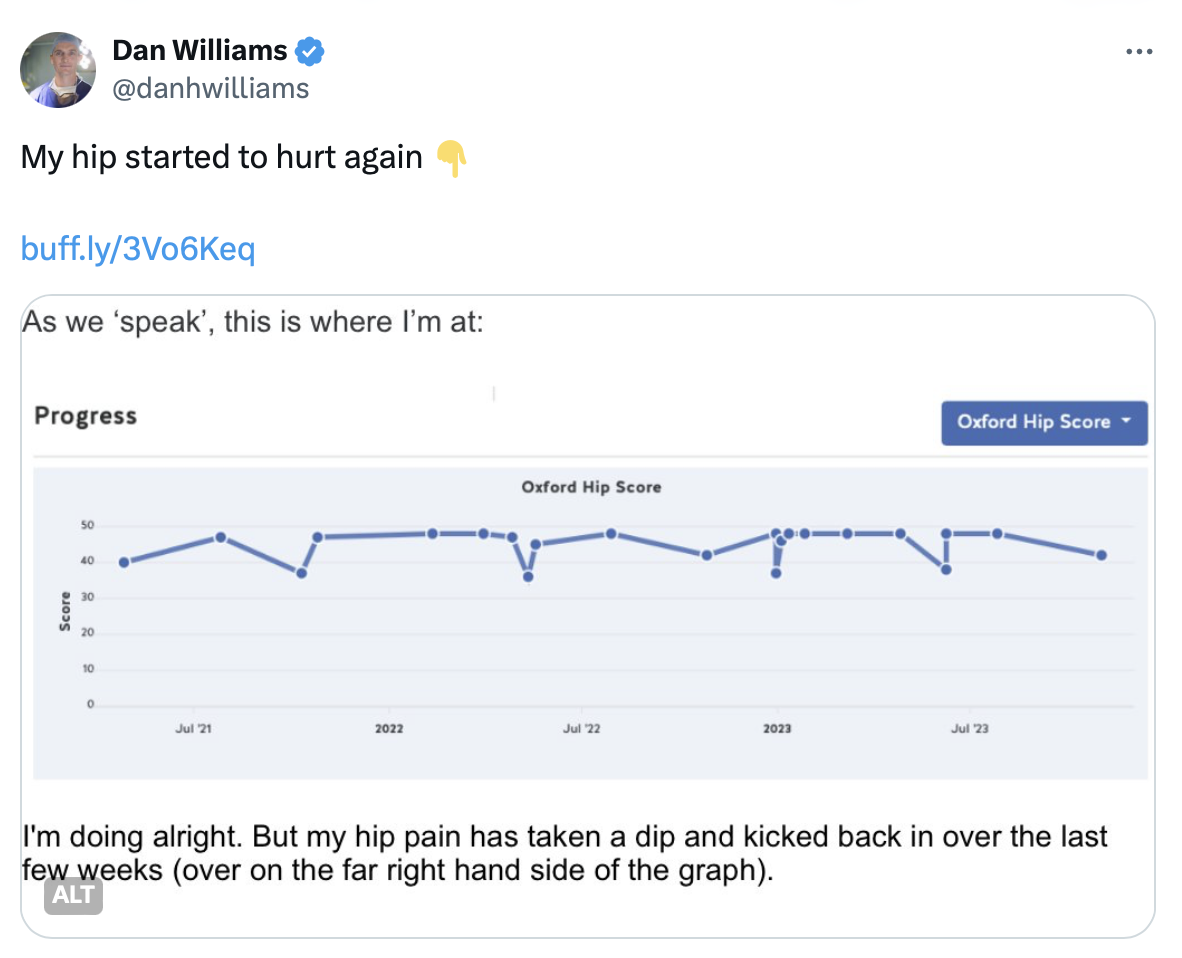The height and width of the screenshot is (958, 1182).
Task: Click the ALT badge on the image
Action: tap(73, 895)
